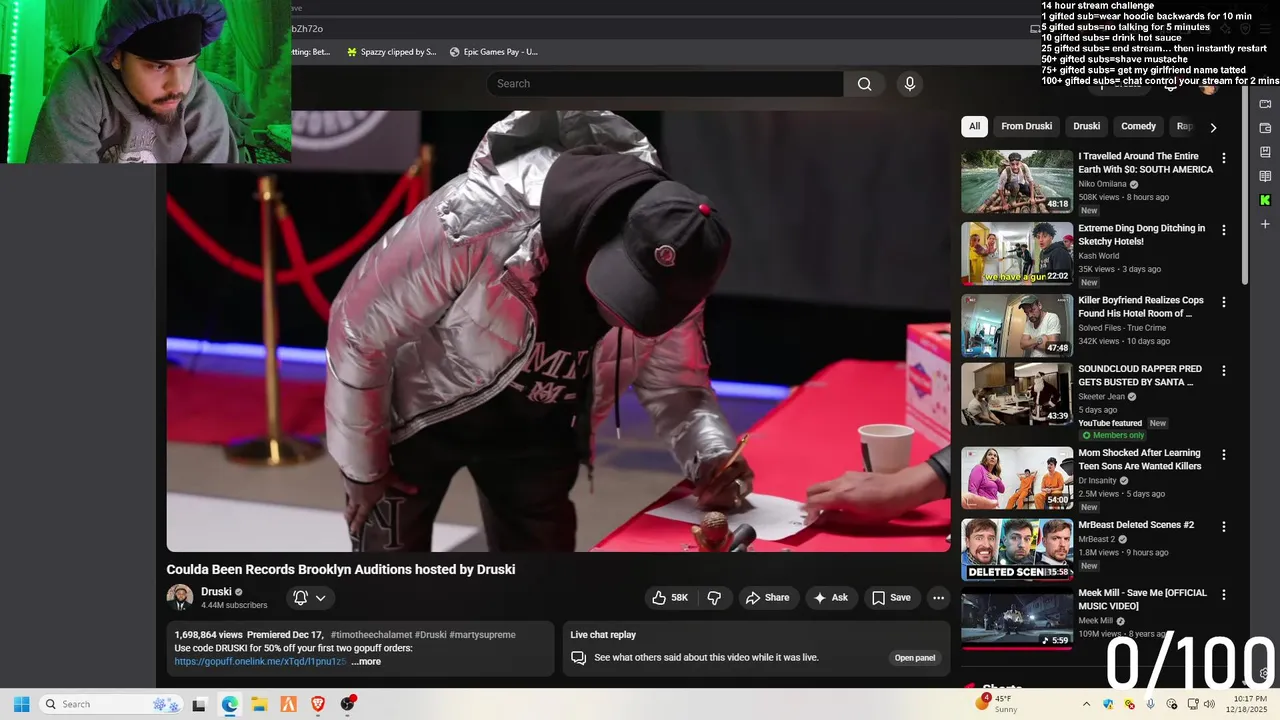This screenshot has height=720, width=1280.
Task: Open Mom Shocked video thumbnail
Action: point(1017,477)
